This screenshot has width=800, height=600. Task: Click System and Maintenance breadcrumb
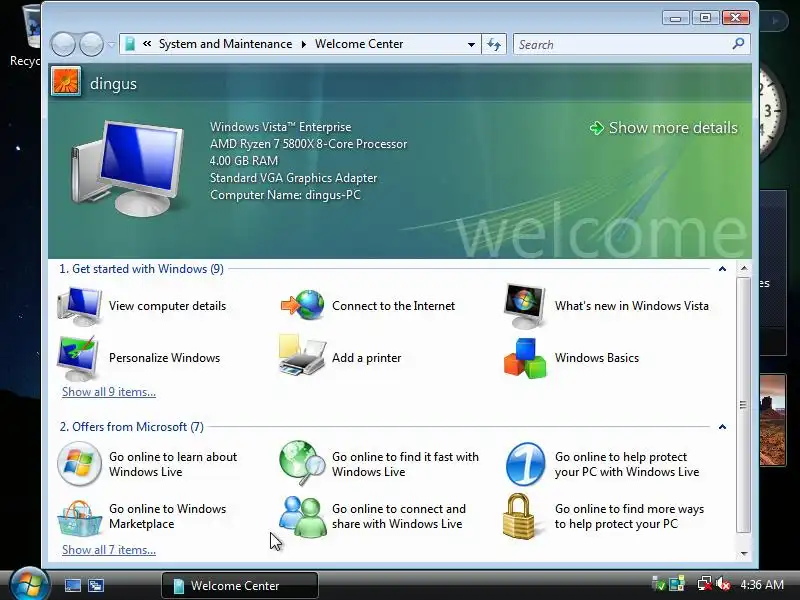(x=226, y=44)
